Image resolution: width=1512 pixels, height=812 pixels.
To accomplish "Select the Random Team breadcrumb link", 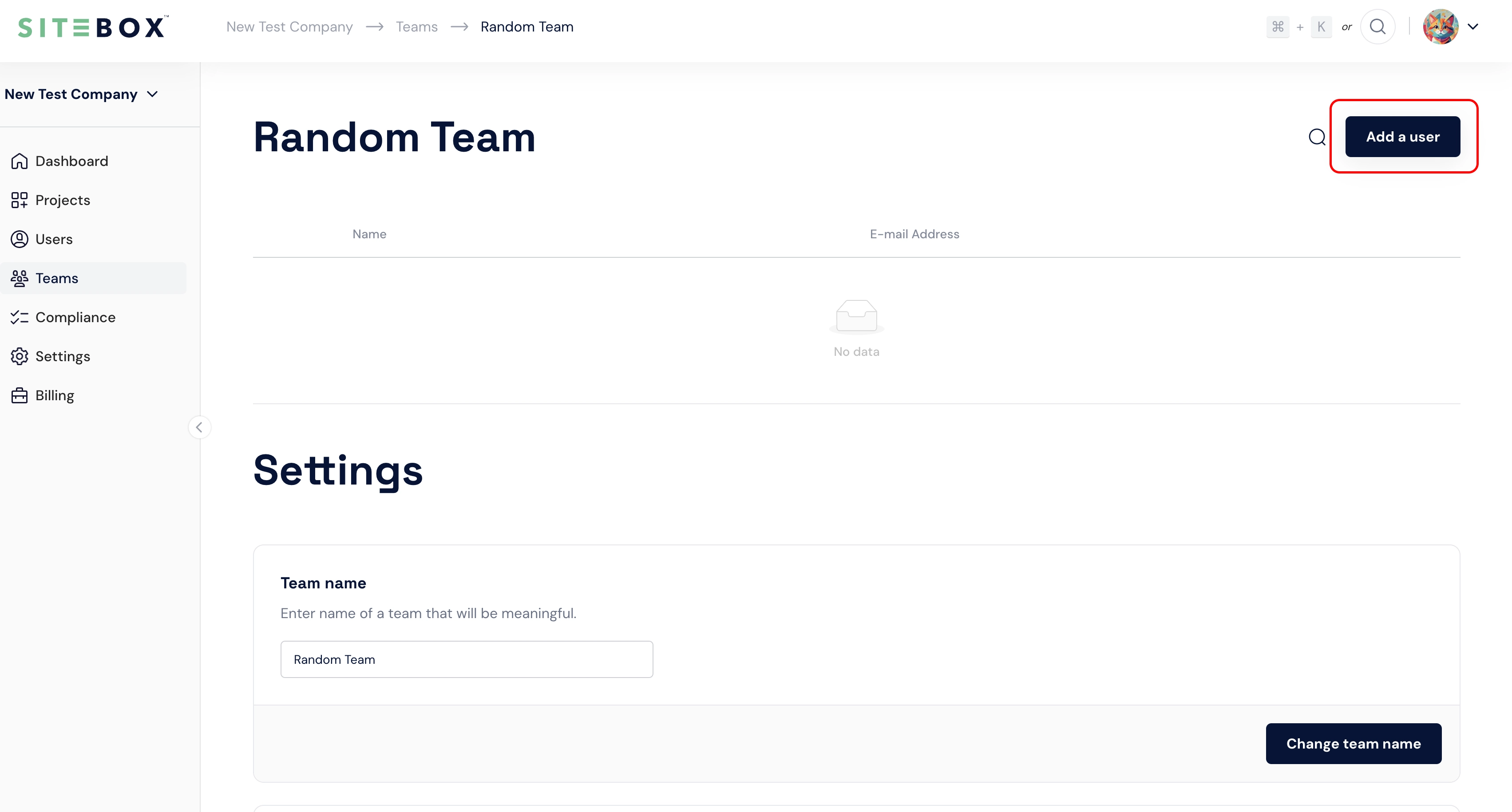I will [x=527, y=26].
